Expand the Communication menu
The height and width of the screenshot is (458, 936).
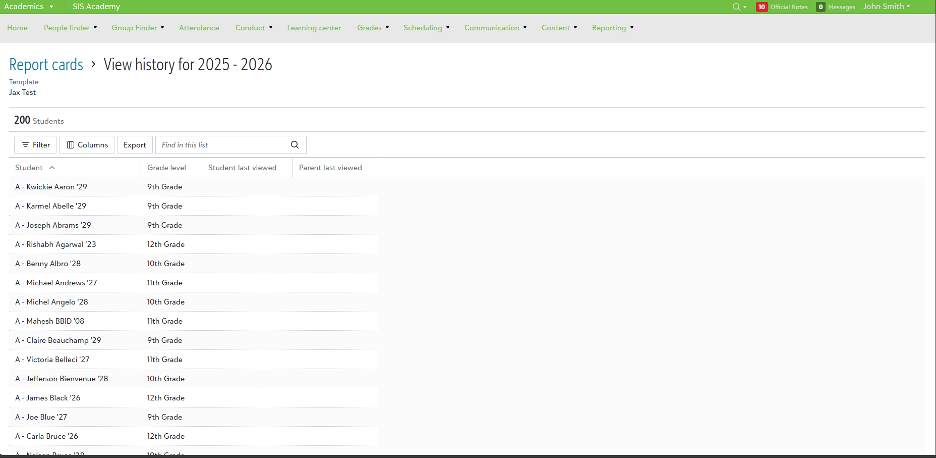pos(495,27)
